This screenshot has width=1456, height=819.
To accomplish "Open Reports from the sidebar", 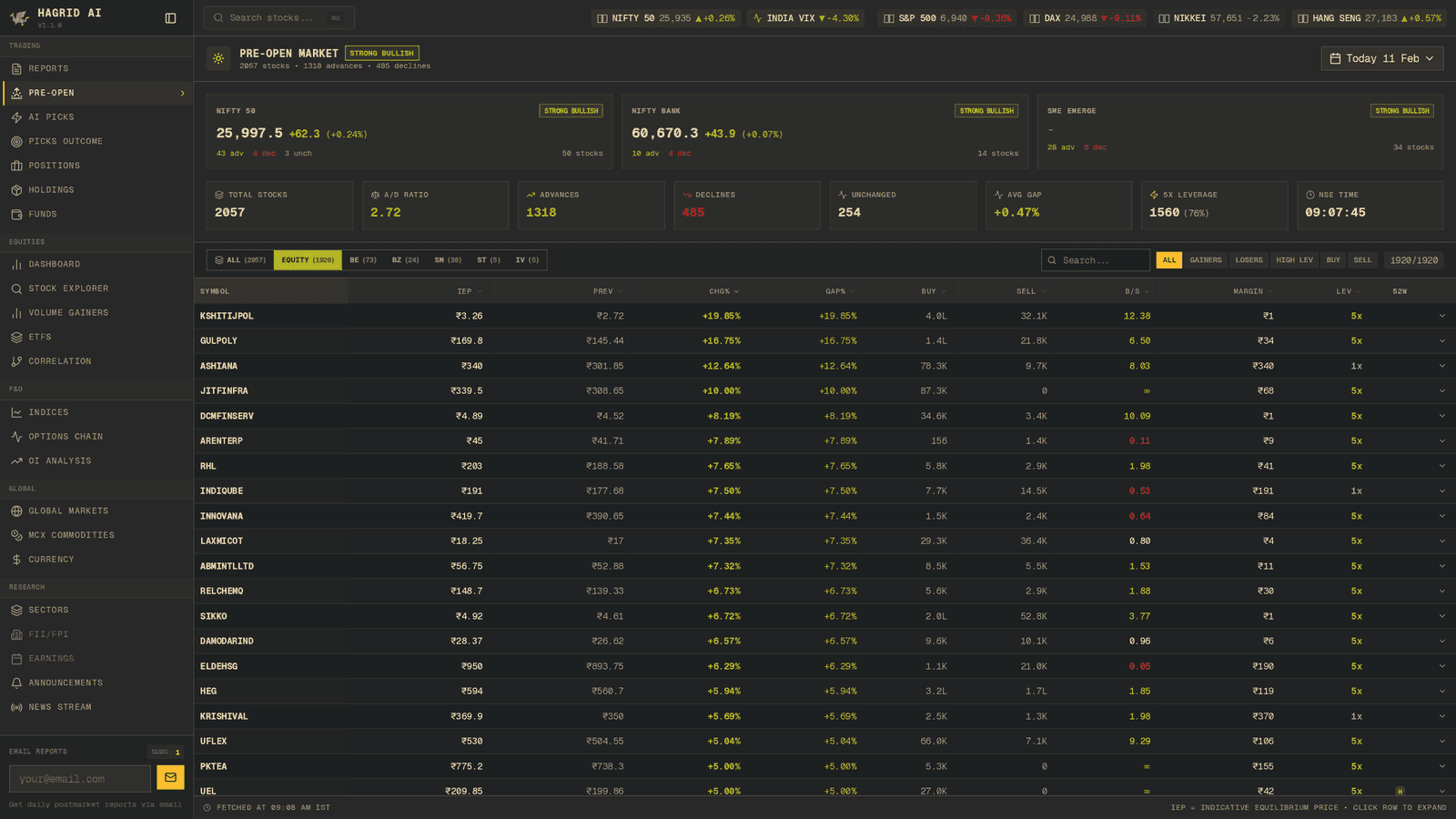I will tap(96, 68).
